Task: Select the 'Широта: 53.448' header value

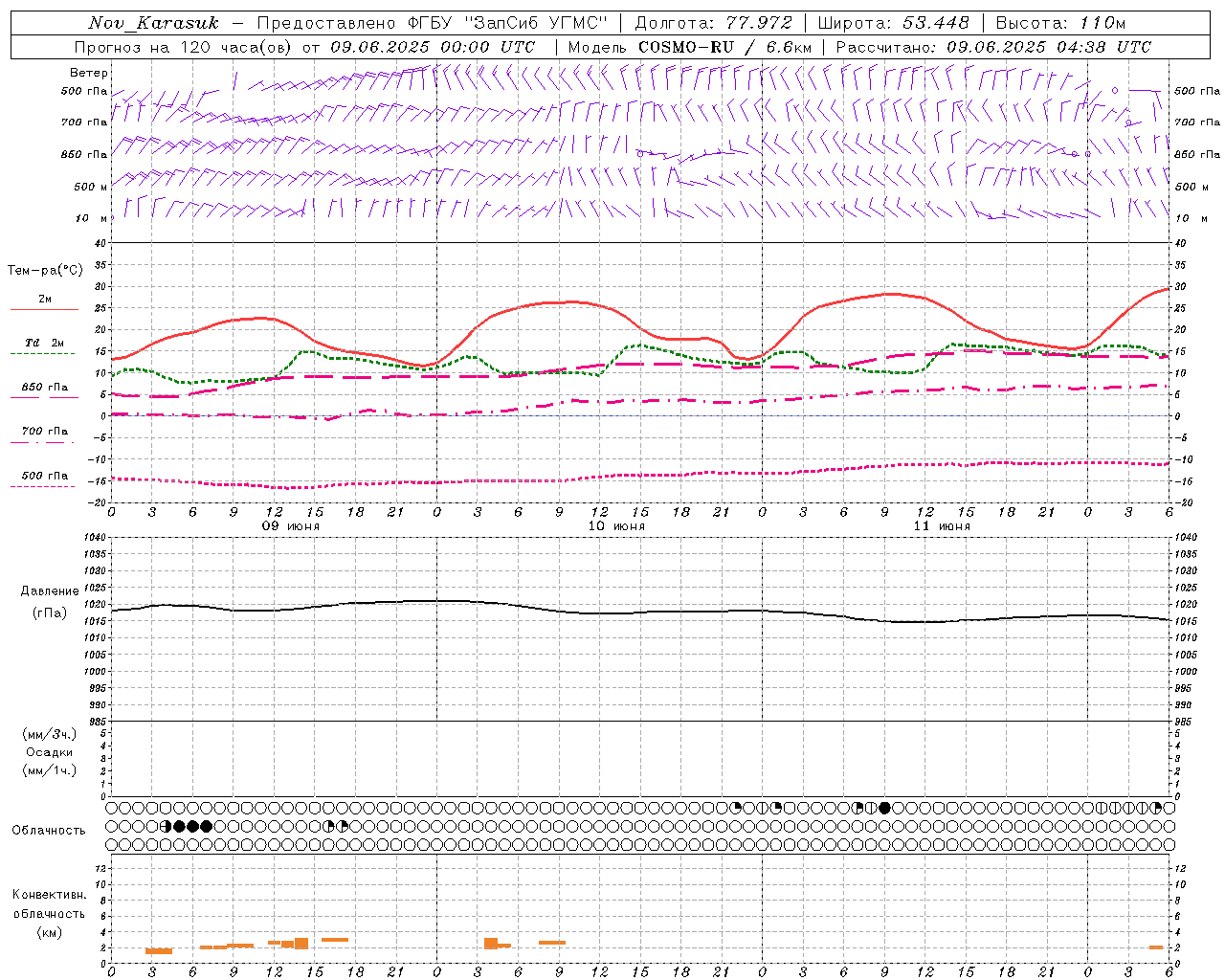Action: (x=893, y=23)
